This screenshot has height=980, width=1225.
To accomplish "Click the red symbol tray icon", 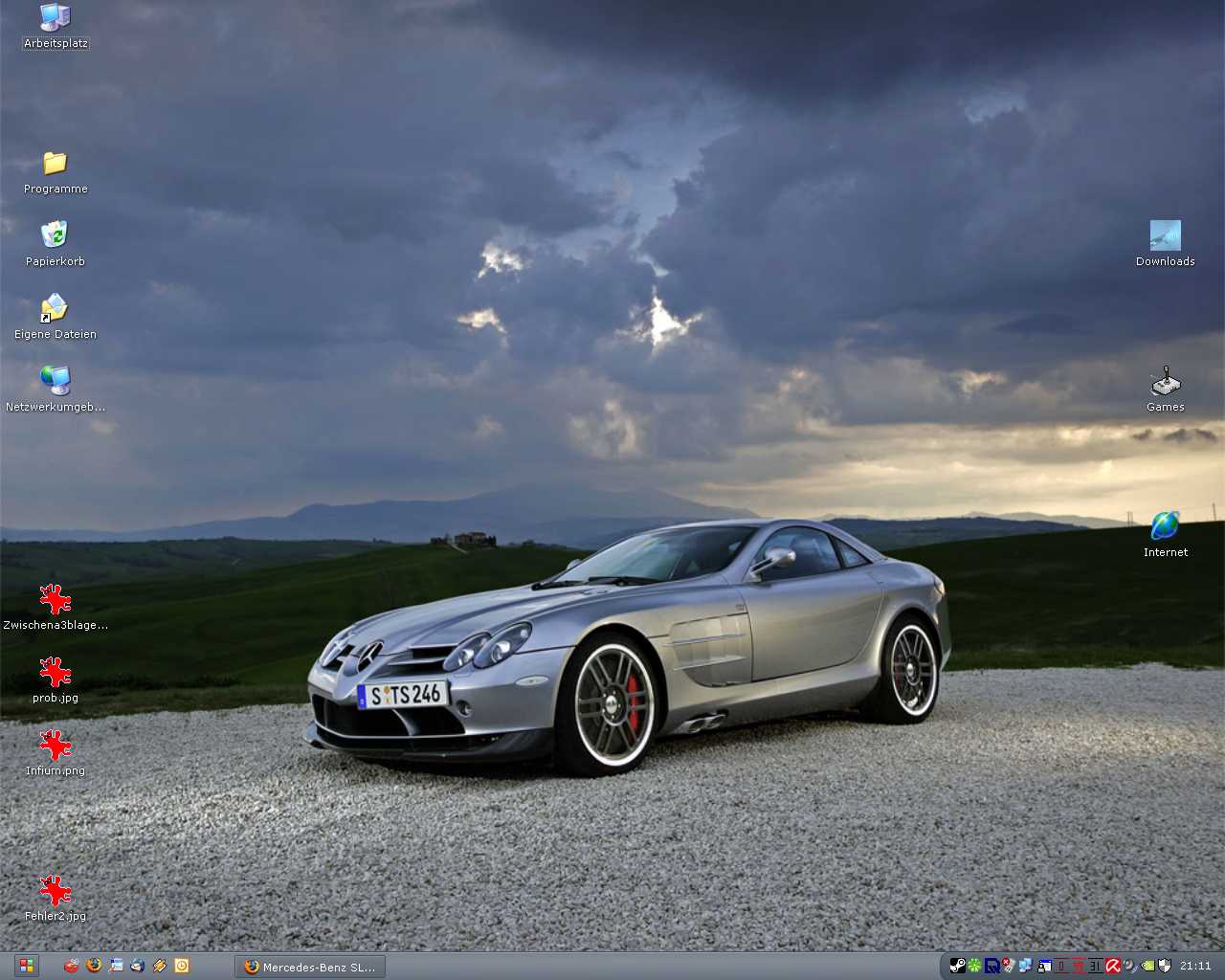I will (1079, 966).
